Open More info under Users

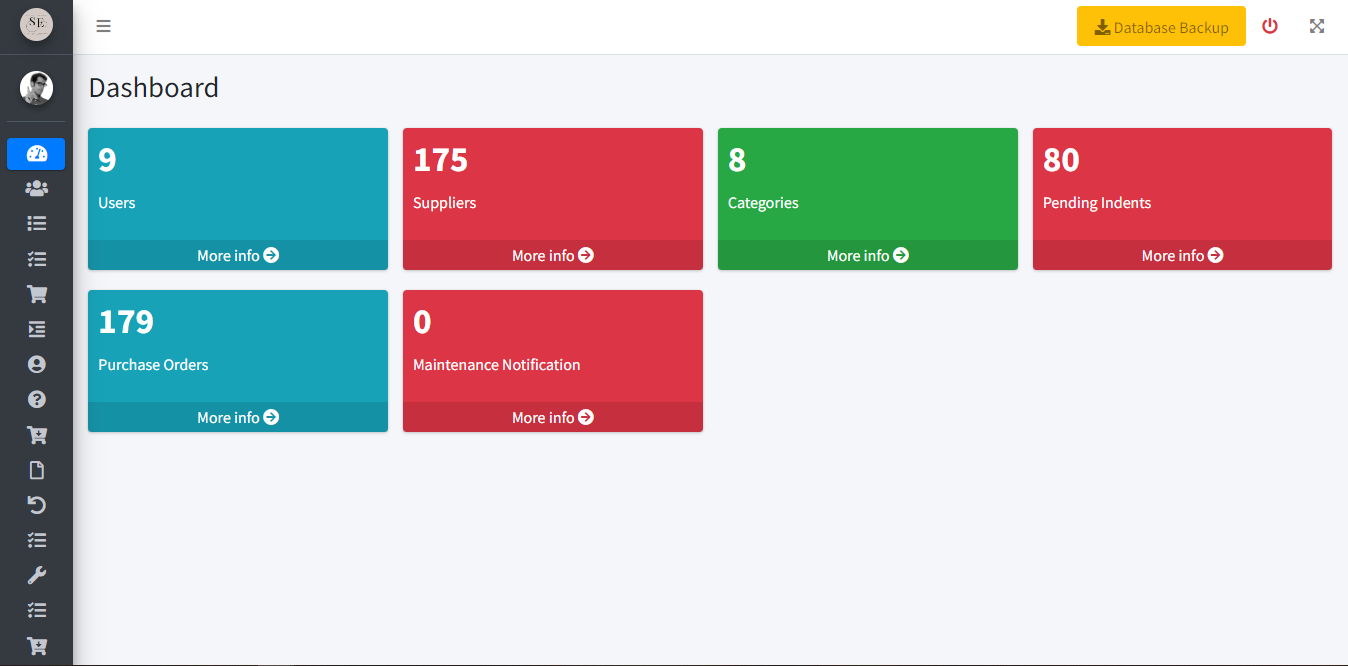tap(238, 255)
